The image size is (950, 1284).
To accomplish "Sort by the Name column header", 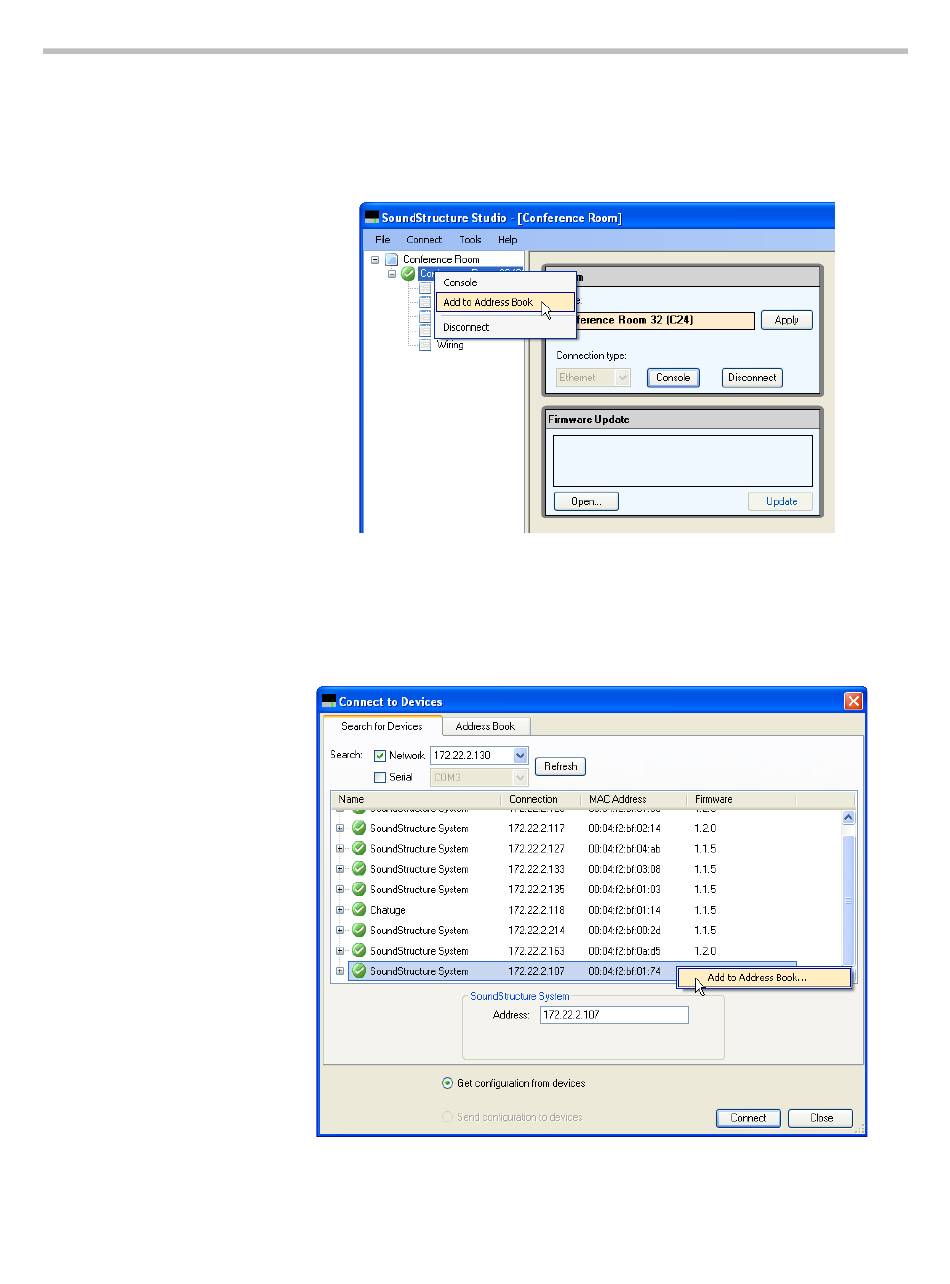I will 415,800.
